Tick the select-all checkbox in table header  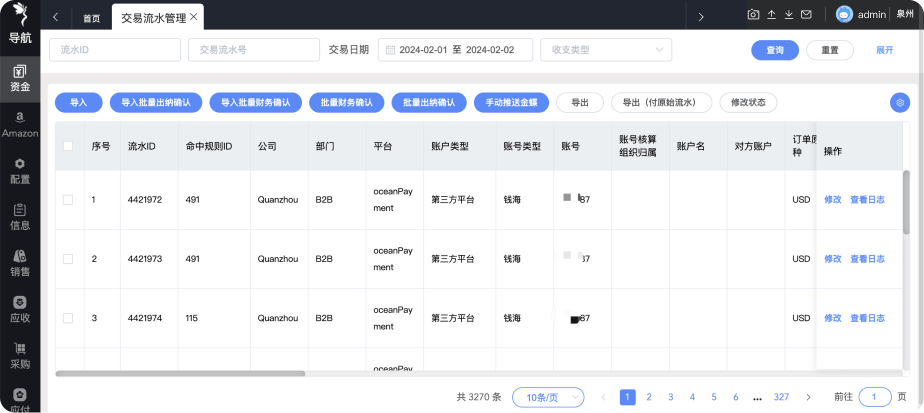click(x=68, y=146)
